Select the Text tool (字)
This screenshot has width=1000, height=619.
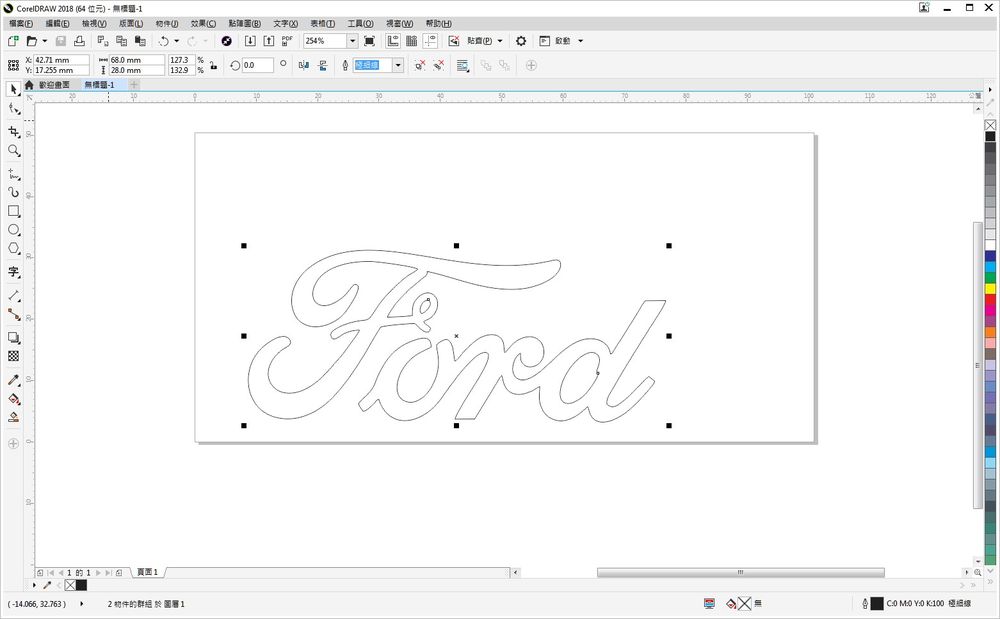pos(13,272)
